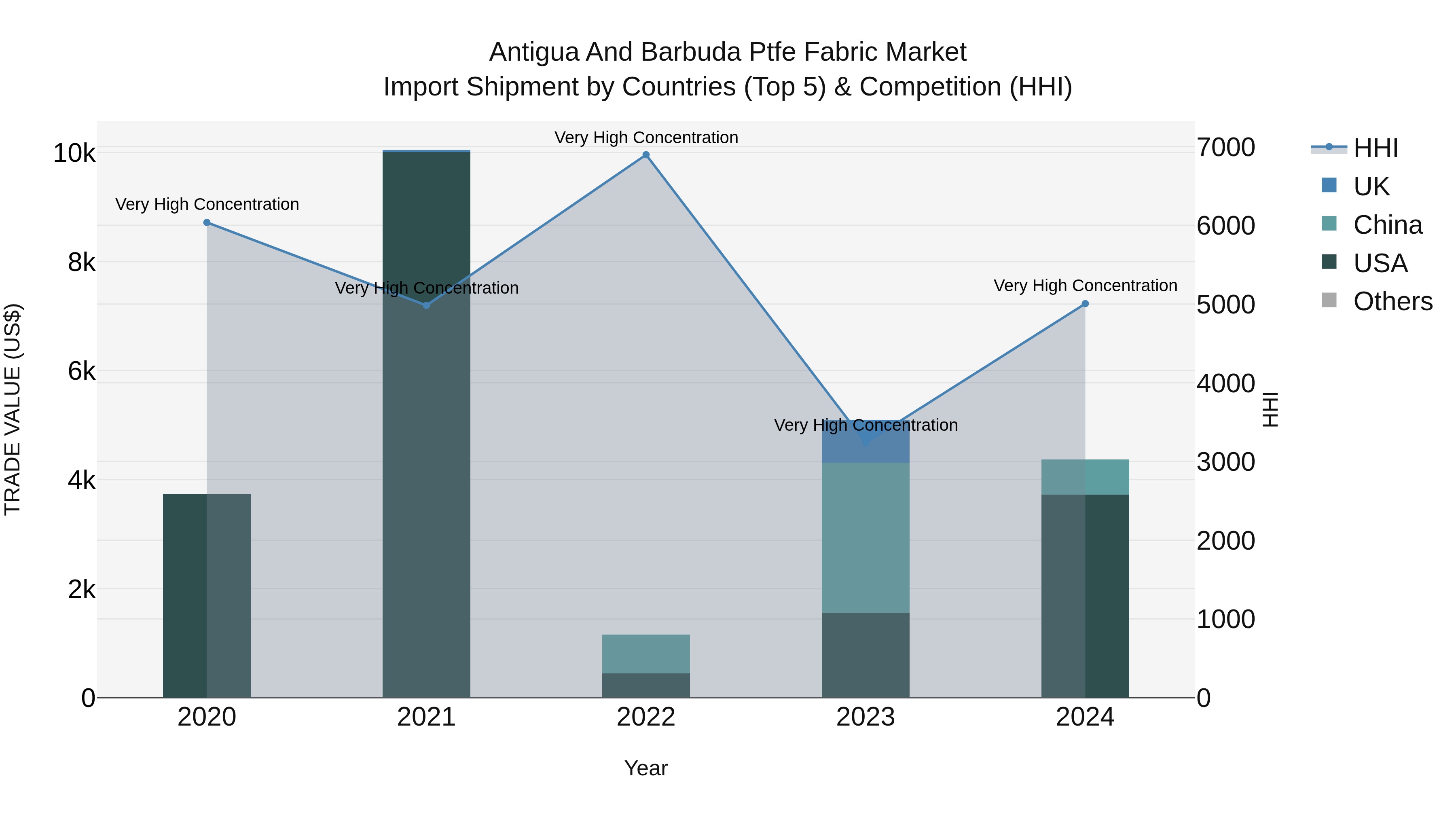
Task: Click the 2021 x-axis tick label
Action: (427, 717)
